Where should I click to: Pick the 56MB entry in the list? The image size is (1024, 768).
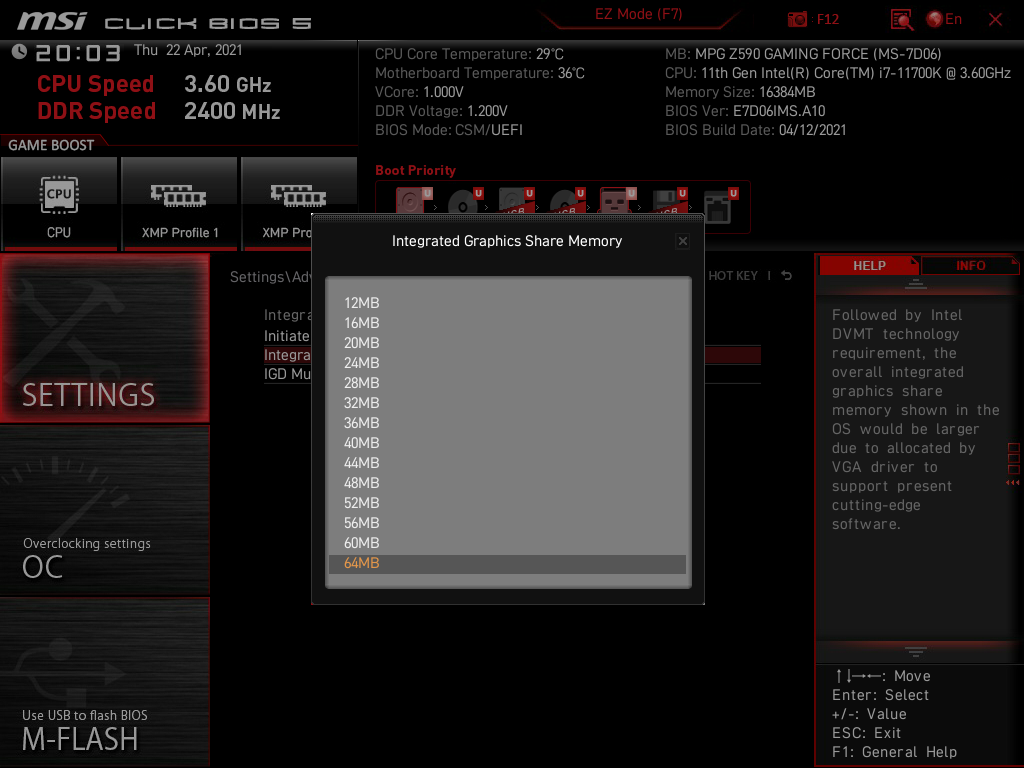(x=507, y=522)
